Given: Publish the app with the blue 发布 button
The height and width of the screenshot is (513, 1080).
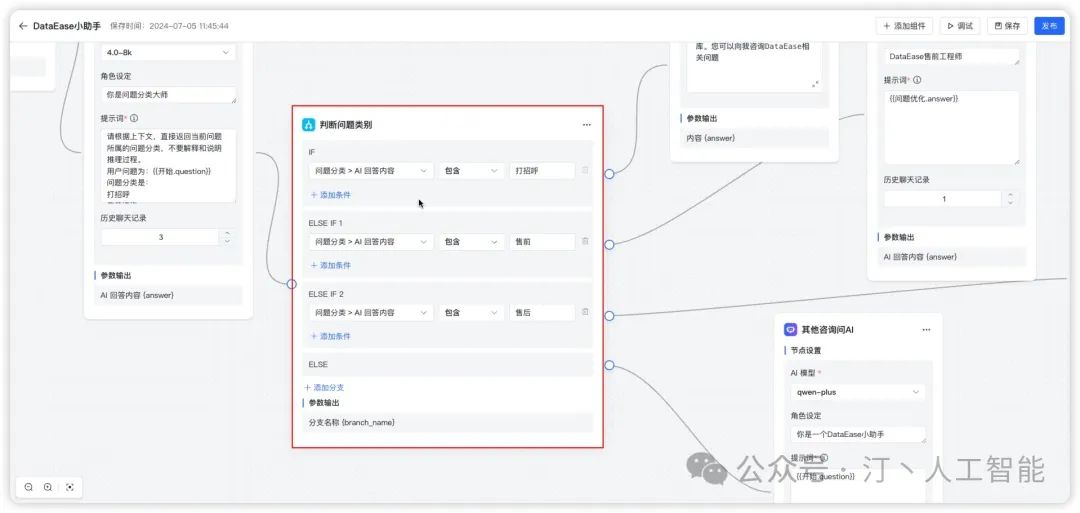Looking at the screenshot, I should pos(1049,26).
